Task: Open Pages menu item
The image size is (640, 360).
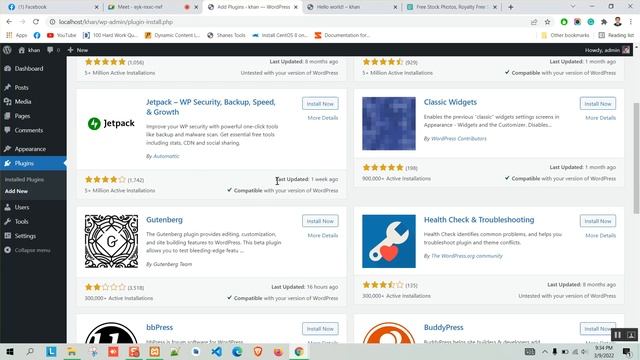Action: (x=22, y=116)
